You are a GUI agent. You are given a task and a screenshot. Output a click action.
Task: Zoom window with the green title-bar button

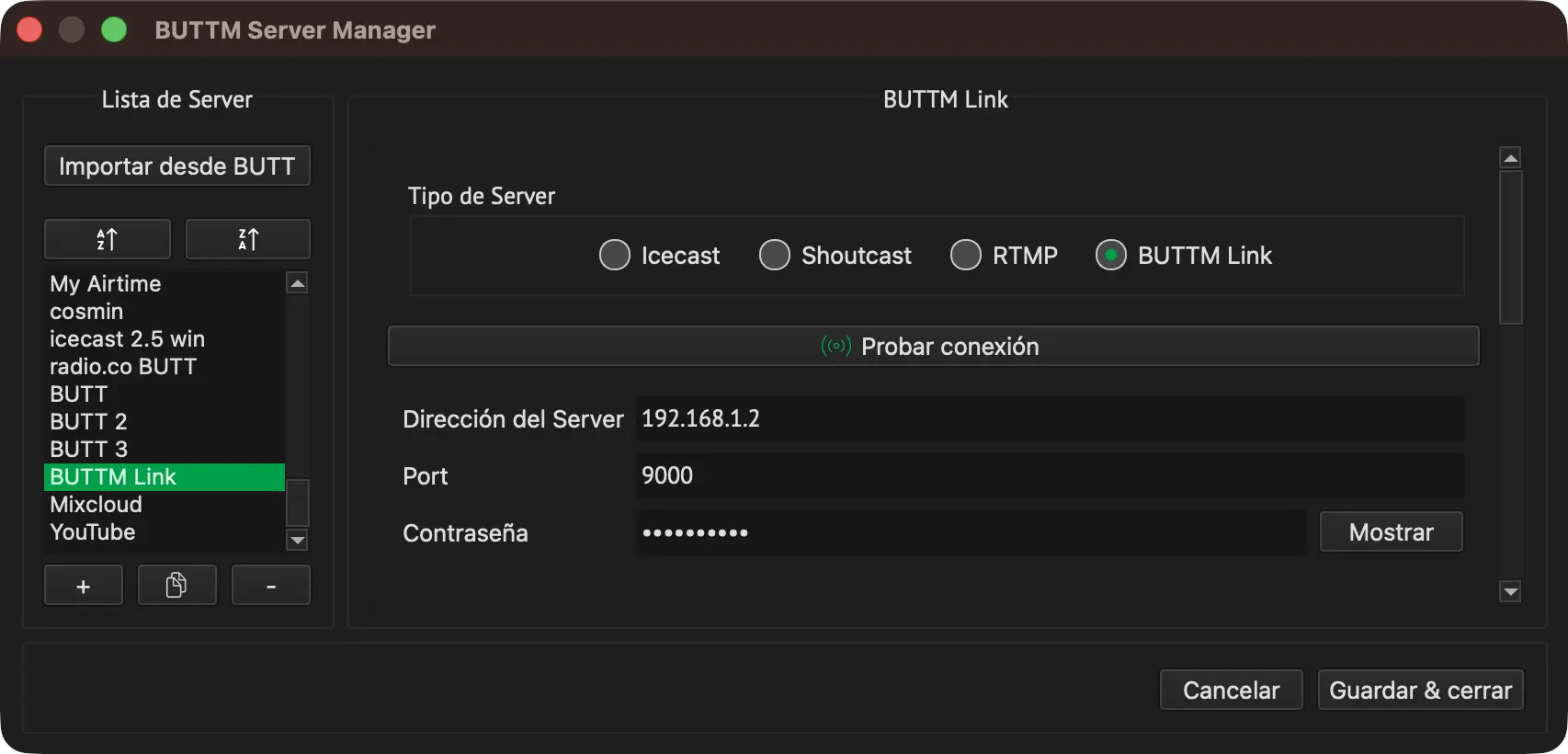pyautogui.click(x=114, y=29)
